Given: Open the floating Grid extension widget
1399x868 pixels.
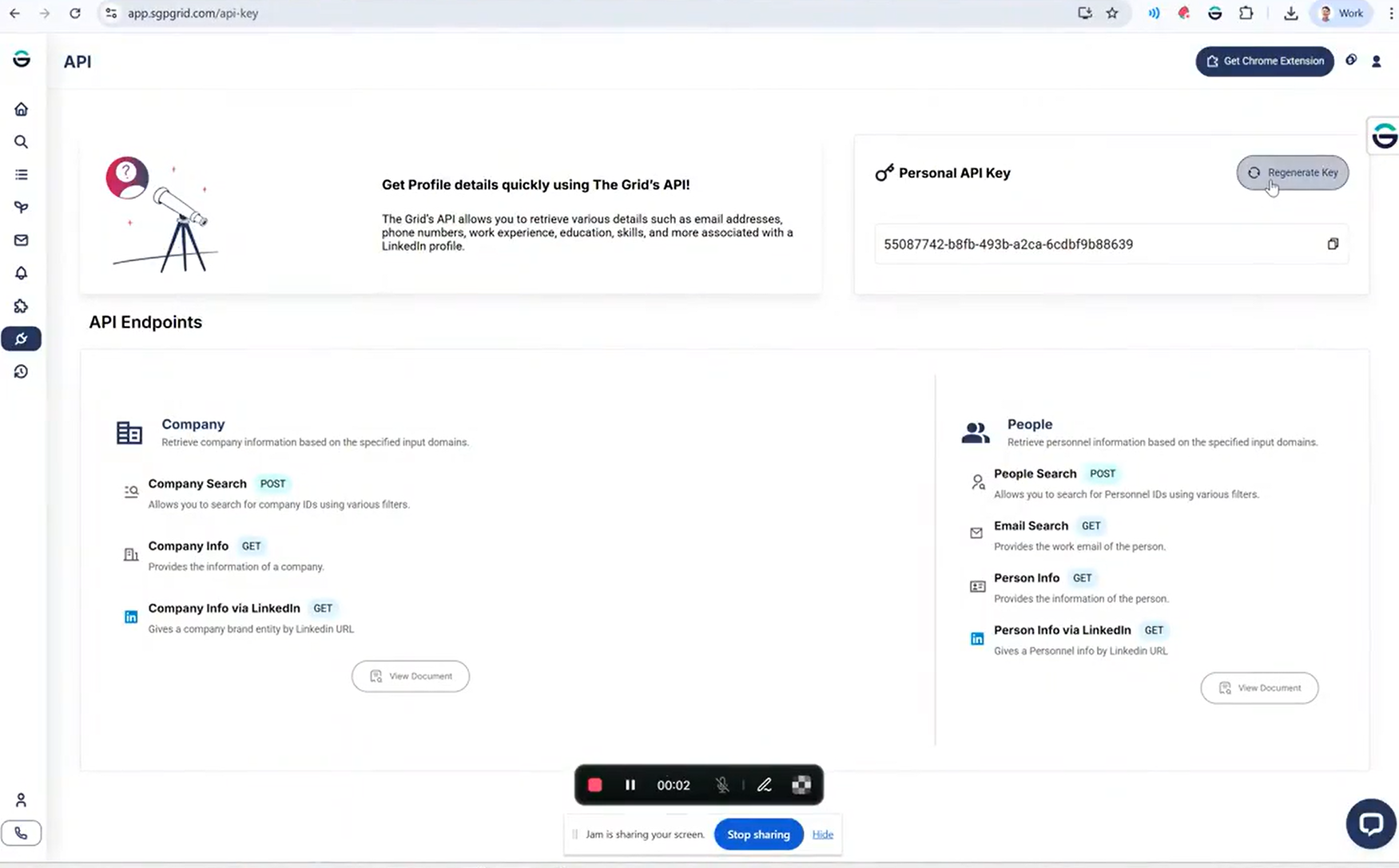Looking at the screenshot, I should click(x=1384, y=136).
